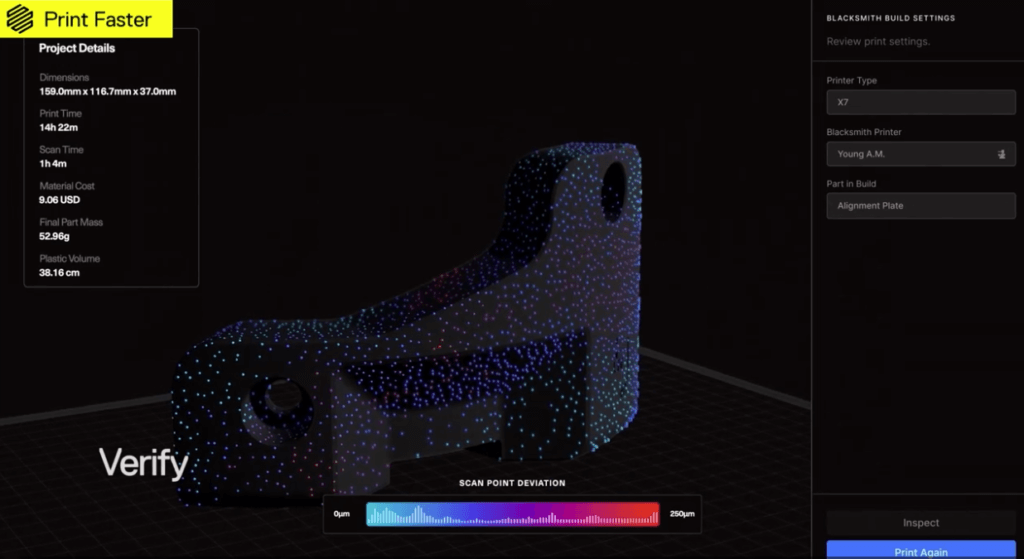Click the 250µm scale label

[x=682, y=514]
